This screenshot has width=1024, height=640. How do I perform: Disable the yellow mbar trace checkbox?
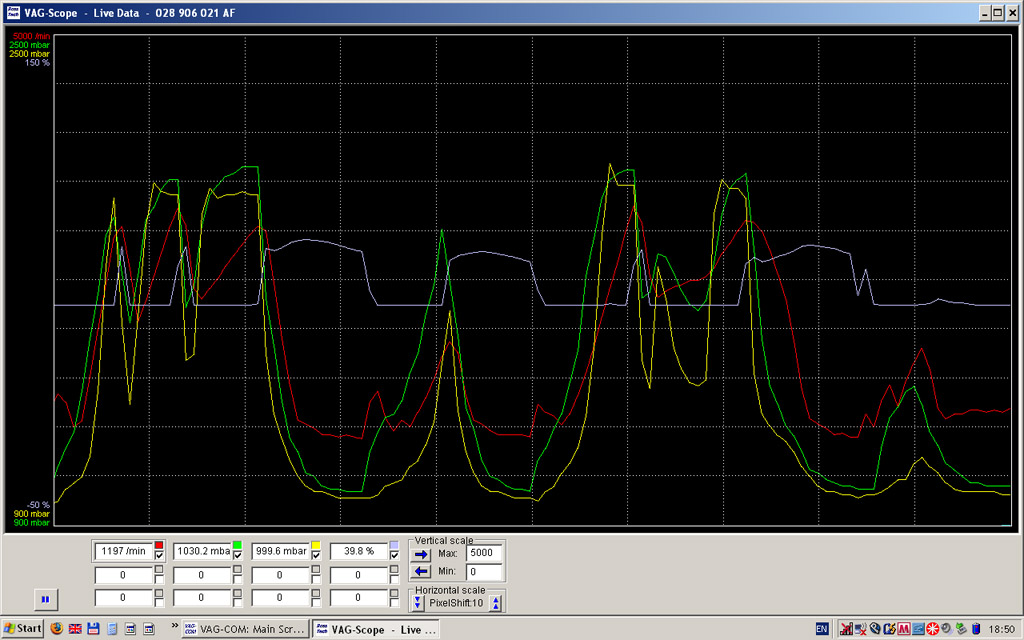tap(316, 555)
